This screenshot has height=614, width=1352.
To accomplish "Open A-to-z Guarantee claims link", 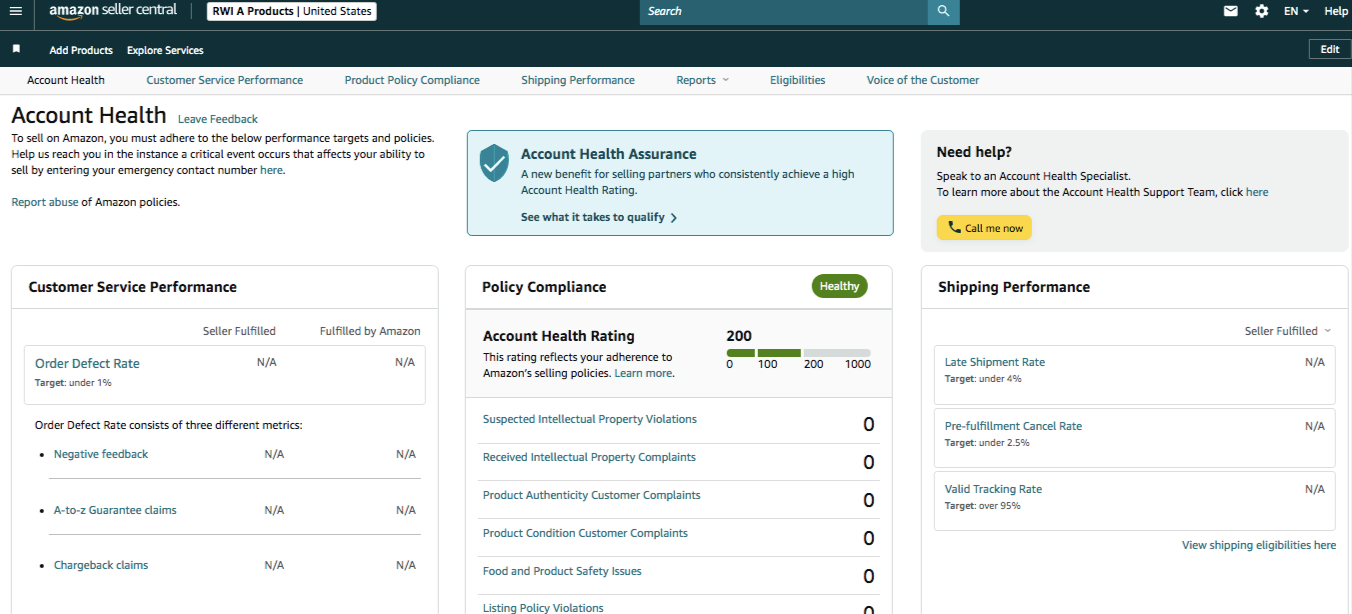I will tap(115, 510).
